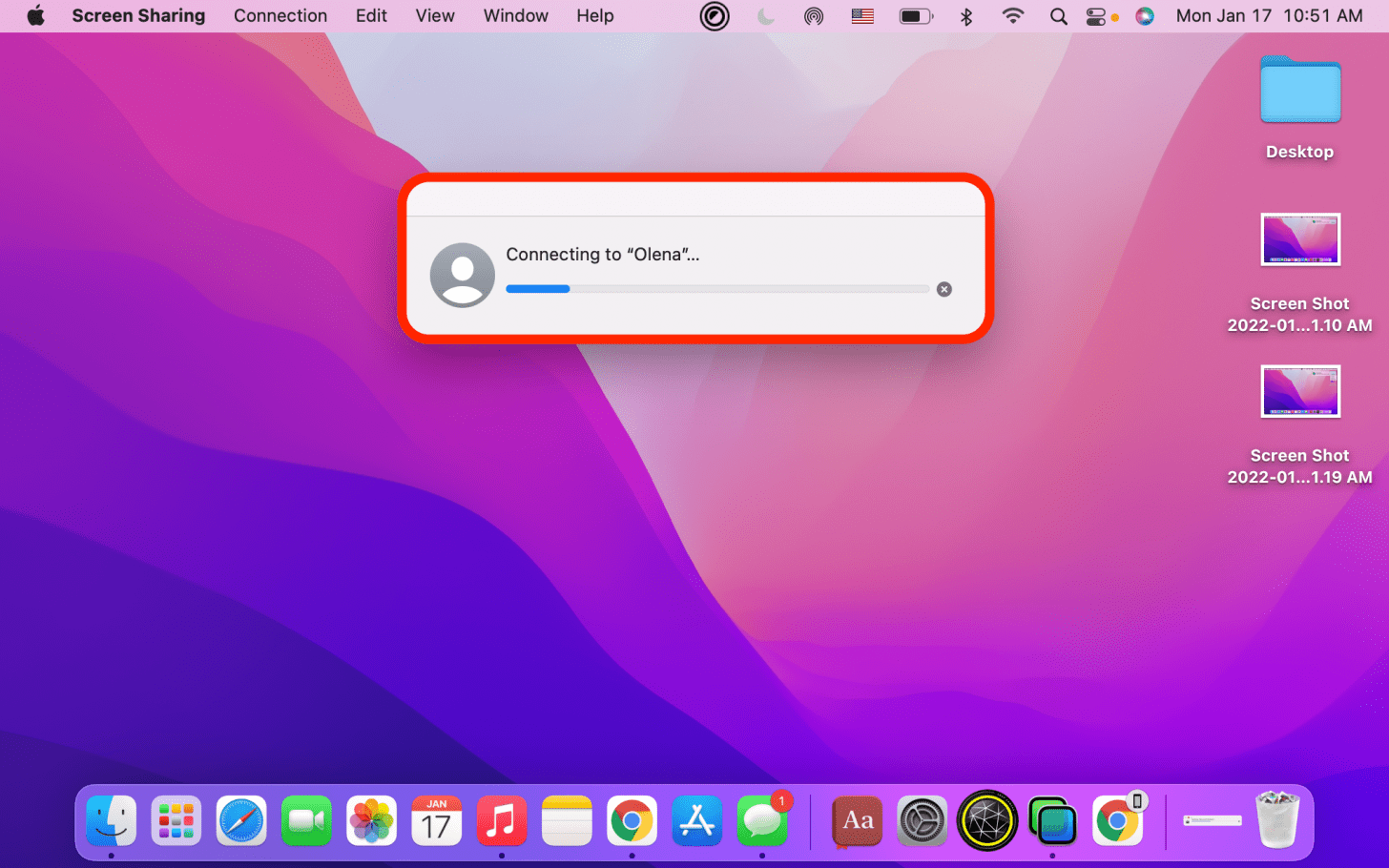Open Safari from the Dock
This screenshot has width=1389, height=868.
click(240, 819)
